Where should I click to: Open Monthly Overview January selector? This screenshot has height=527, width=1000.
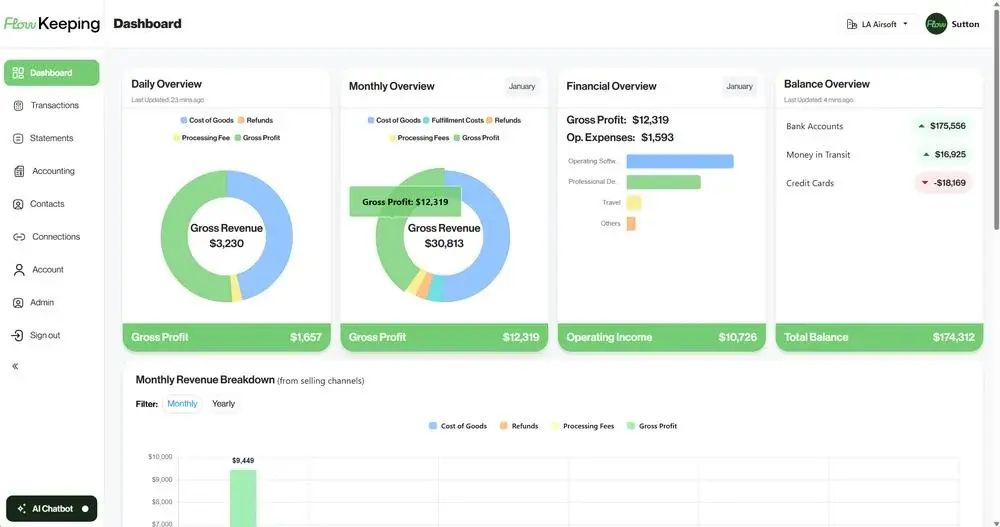click(x=522, y=86)
